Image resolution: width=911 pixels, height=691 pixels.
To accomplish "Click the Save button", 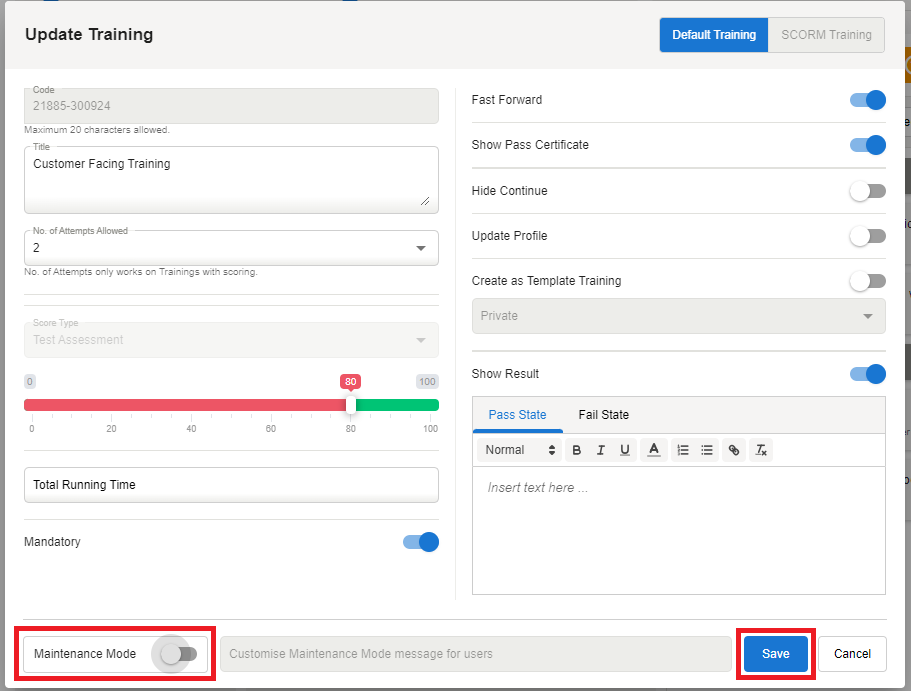I will tap(775, 654).
